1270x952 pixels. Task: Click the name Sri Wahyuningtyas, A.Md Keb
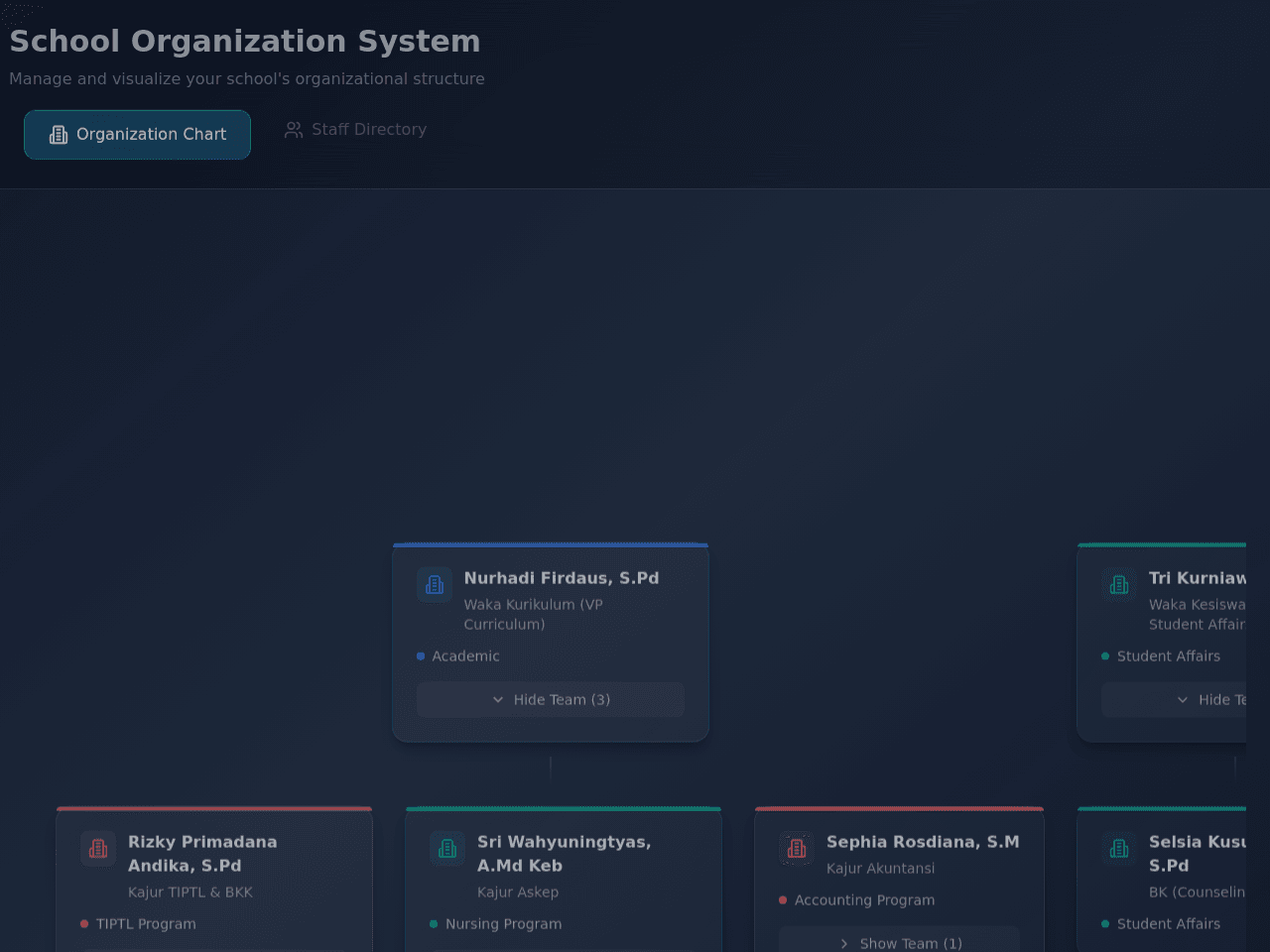point(565,854)
